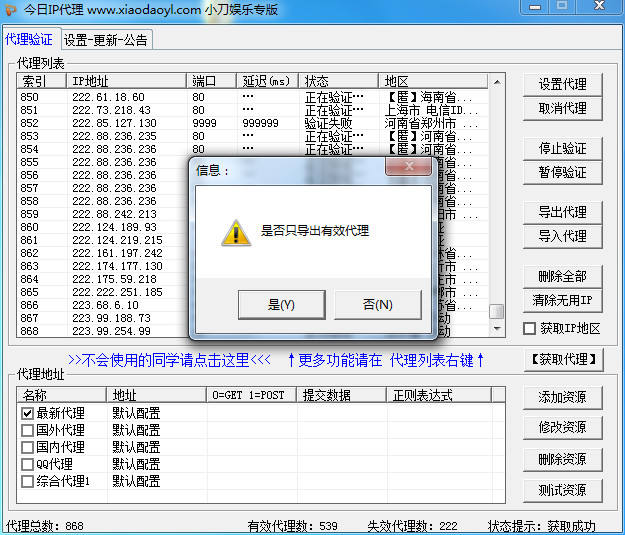The width and height of the screenshot is (625, 535).
Task: Sort by the 延迟(ms) column header
Action: click(268, 81)
